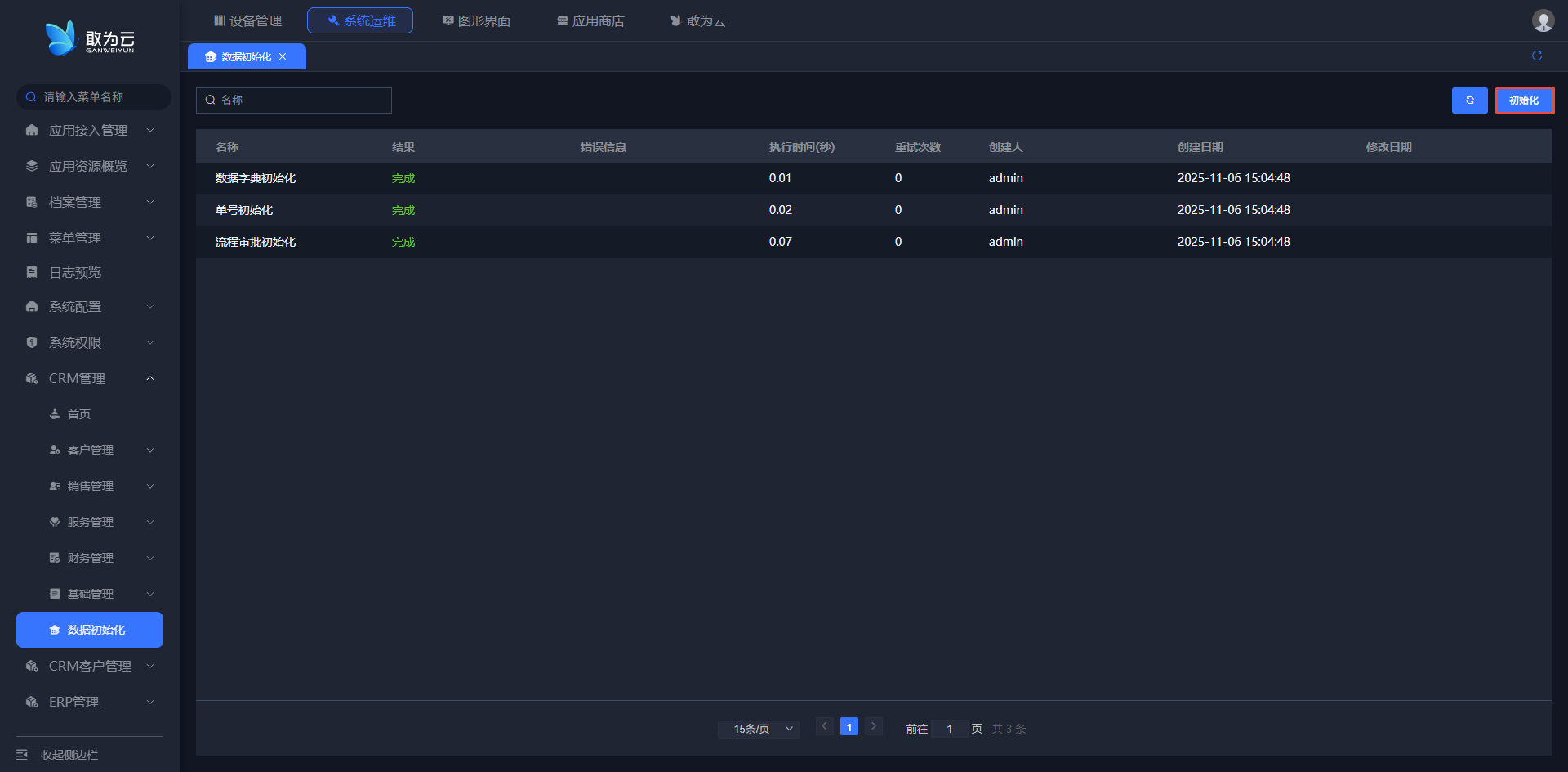1568x772 pixels.
Task: Open the 图形界面 top menu
Action: pos(476,20)
